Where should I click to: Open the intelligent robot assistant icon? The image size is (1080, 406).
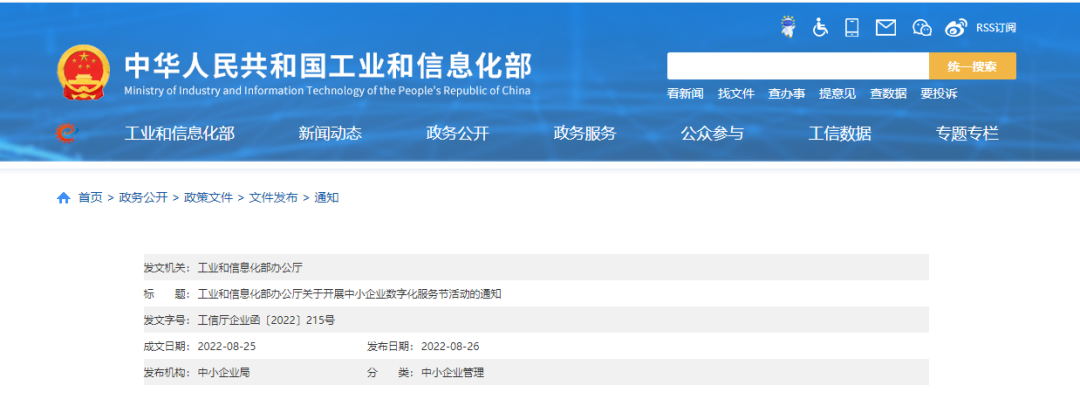(788, 27)
